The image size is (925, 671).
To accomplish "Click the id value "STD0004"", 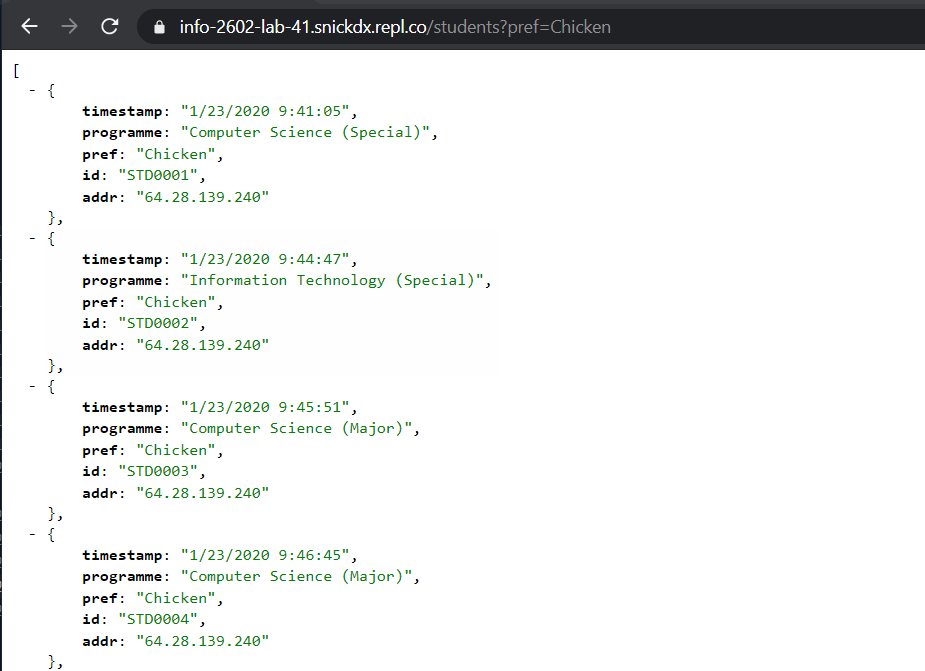I will click(158, 620).
